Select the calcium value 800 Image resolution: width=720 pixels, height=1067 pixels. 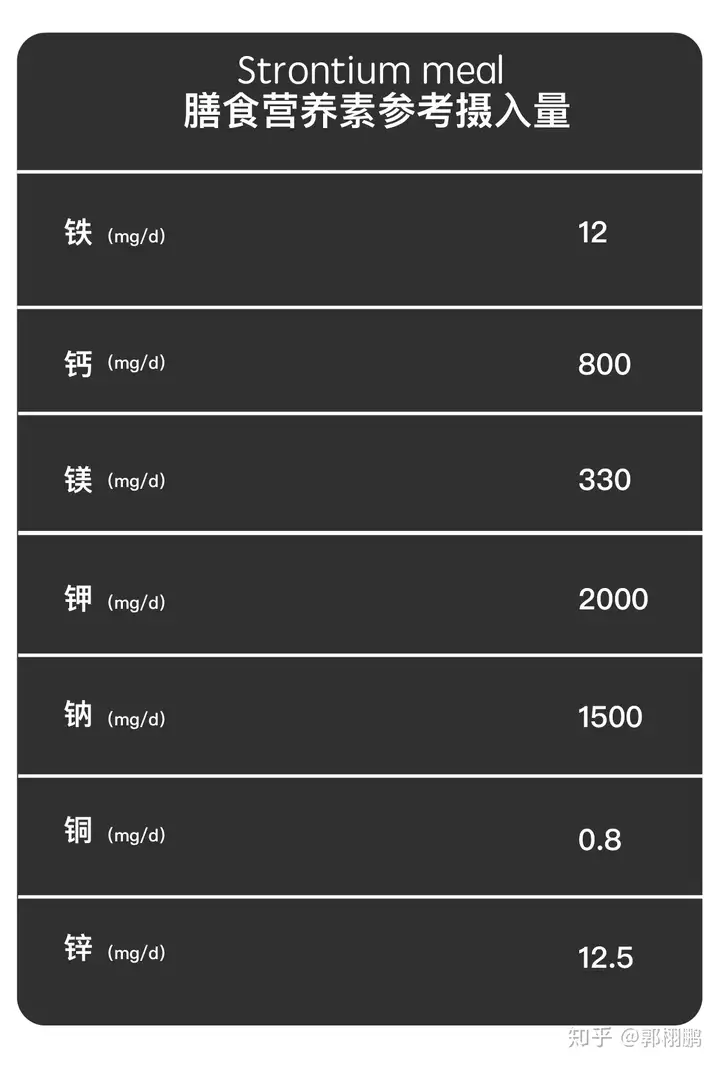(x=604, y=364)
